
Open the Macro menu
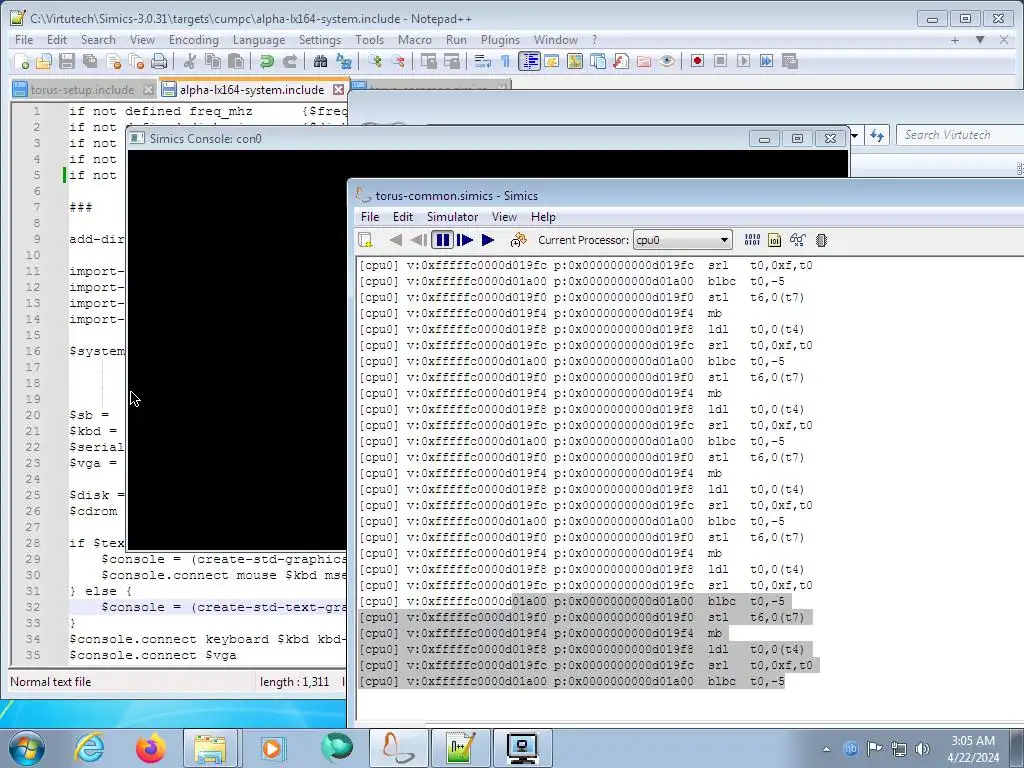pos(415,40)
